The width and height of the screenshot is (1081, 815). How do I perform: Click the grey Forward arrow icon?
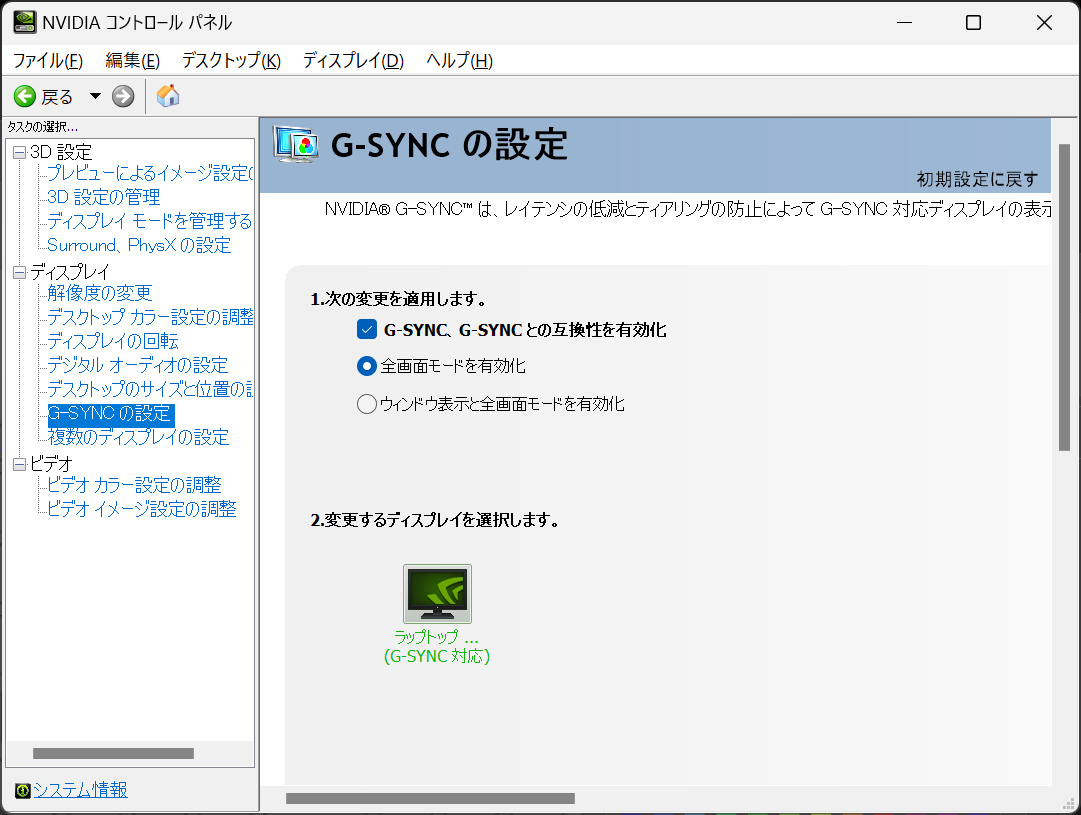coord(123,97)
